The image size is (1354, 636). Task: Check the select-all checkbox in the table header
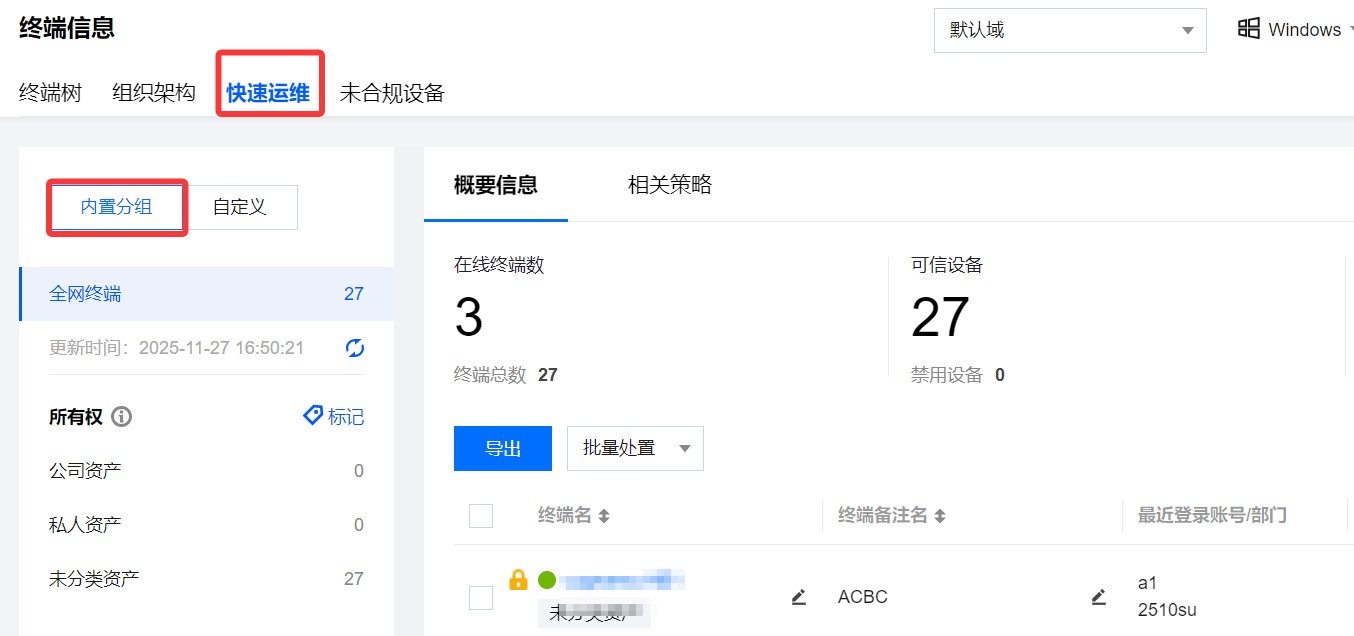coord(481,516)
